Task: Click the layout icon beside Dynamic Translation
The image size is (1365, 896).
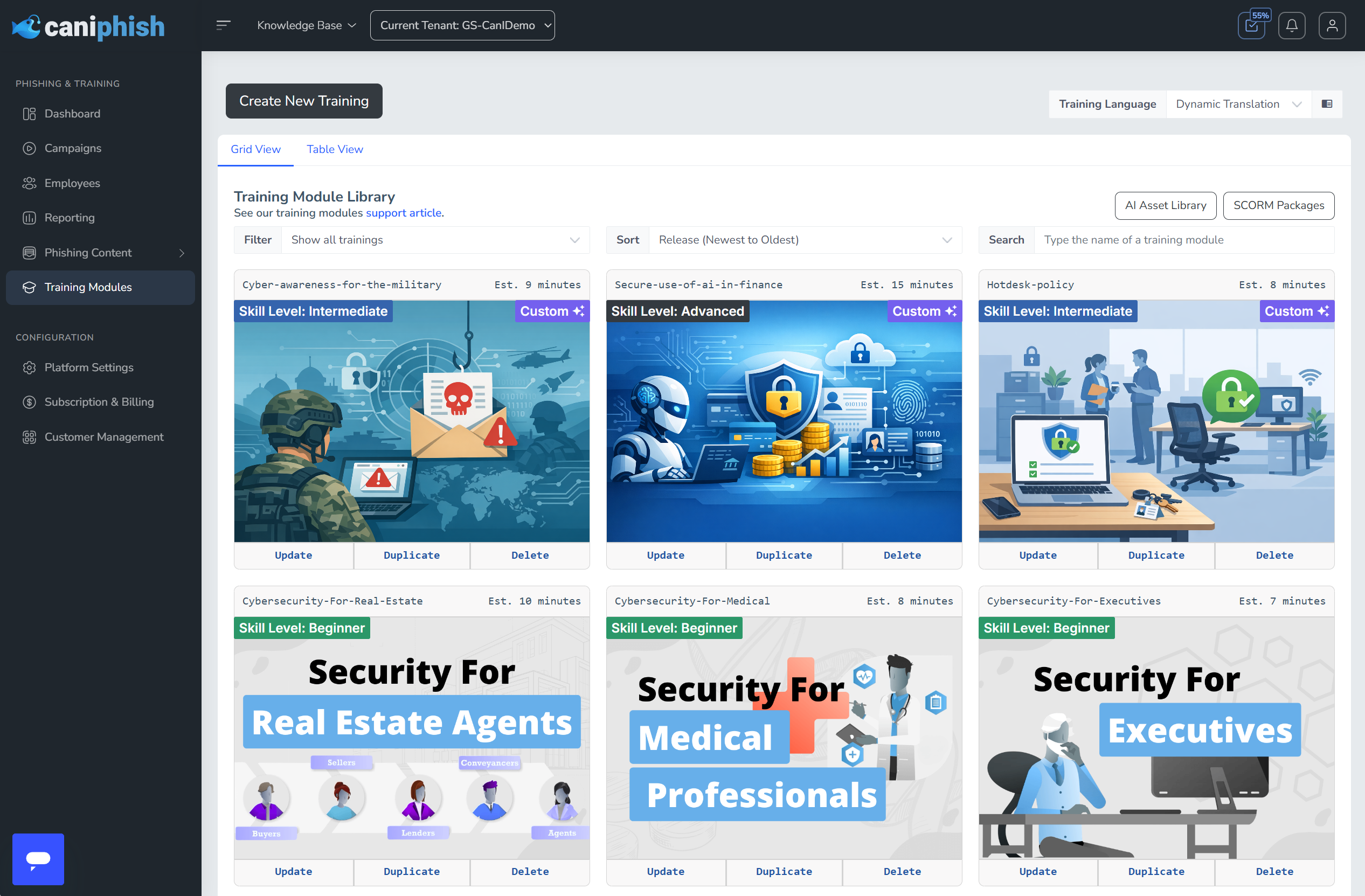Action: click(x=1327, y=104)
